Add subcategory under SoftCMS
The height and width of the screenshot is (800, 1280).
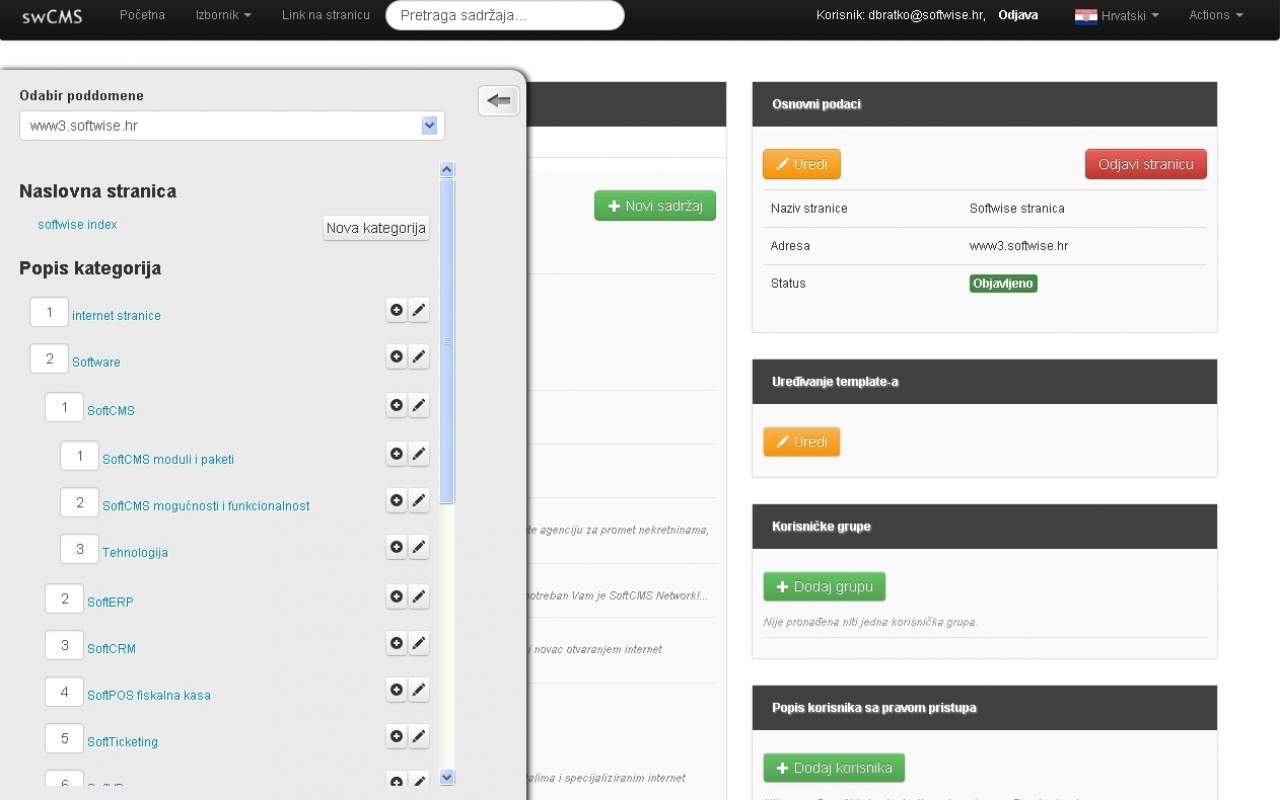click(x=397, y=405)
